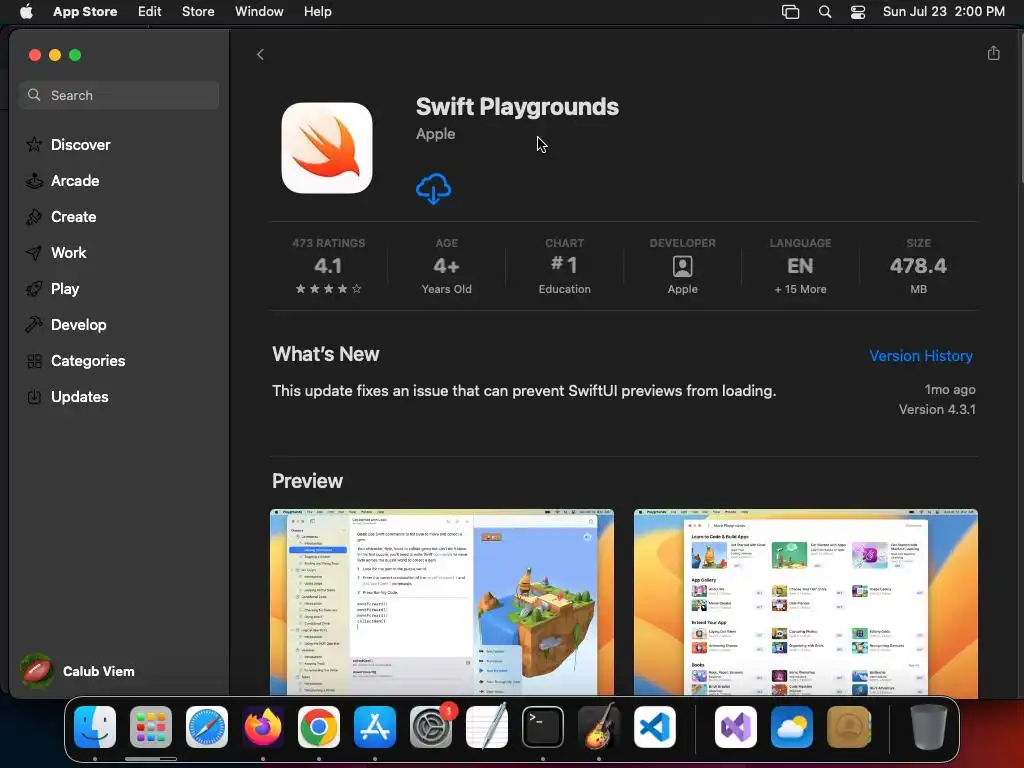Open the Window menu
The width and height of the screenshot is (1024, 768).
(259, 12)
